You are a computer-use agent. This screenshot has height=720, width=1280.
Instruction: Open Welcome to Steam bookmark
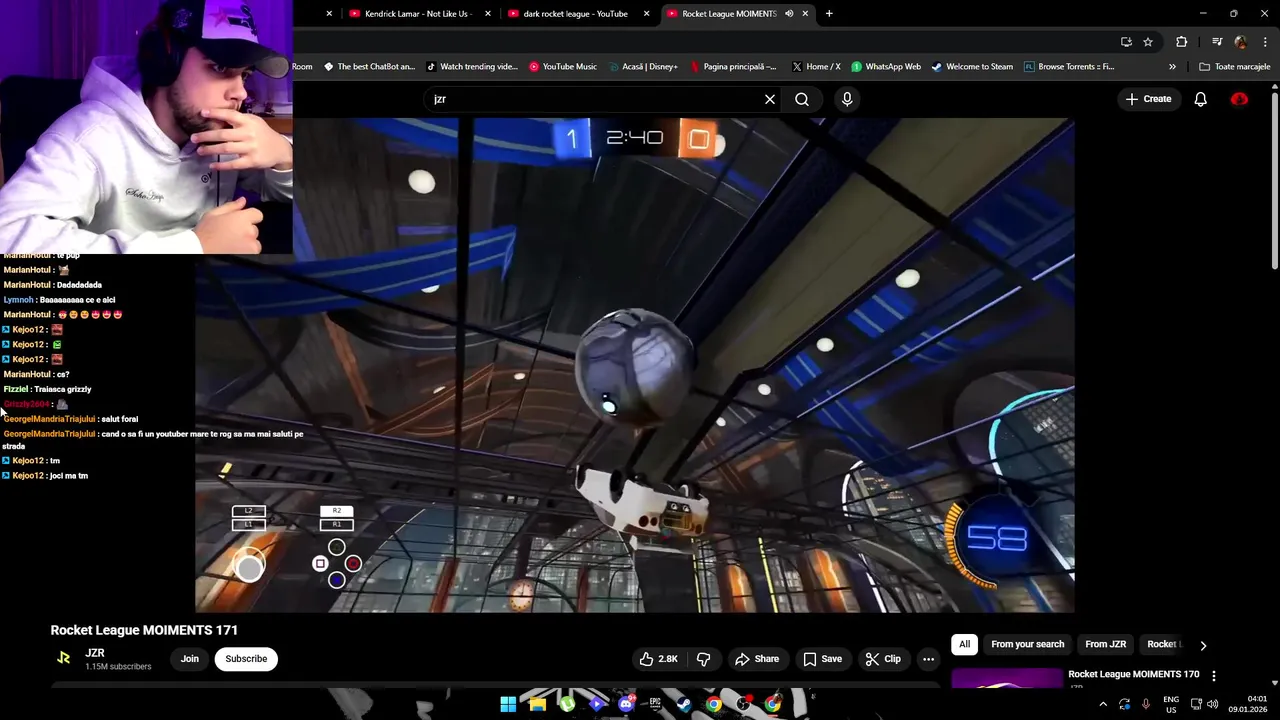tap(972, 67)
